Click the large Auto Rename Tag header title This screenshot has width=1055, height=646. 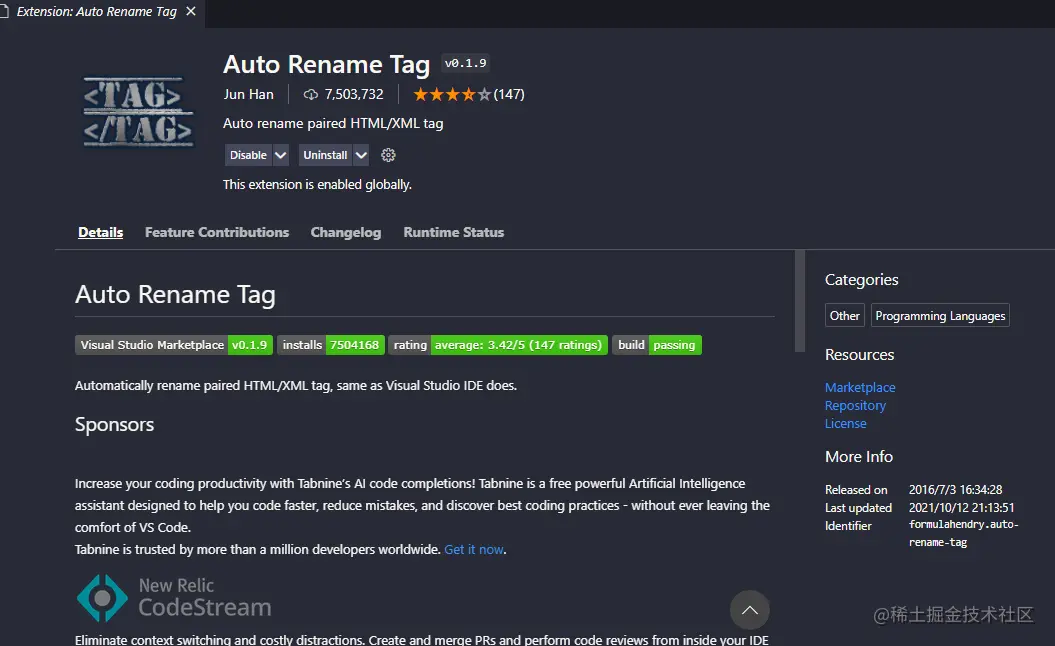point(326,65)
